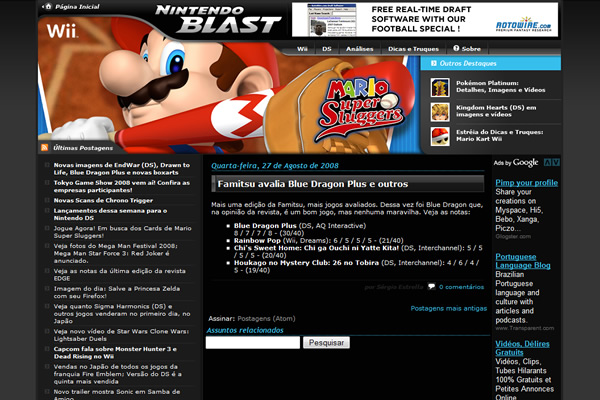Open the Kingdom Hearts thumbnail

pos(440,112)
